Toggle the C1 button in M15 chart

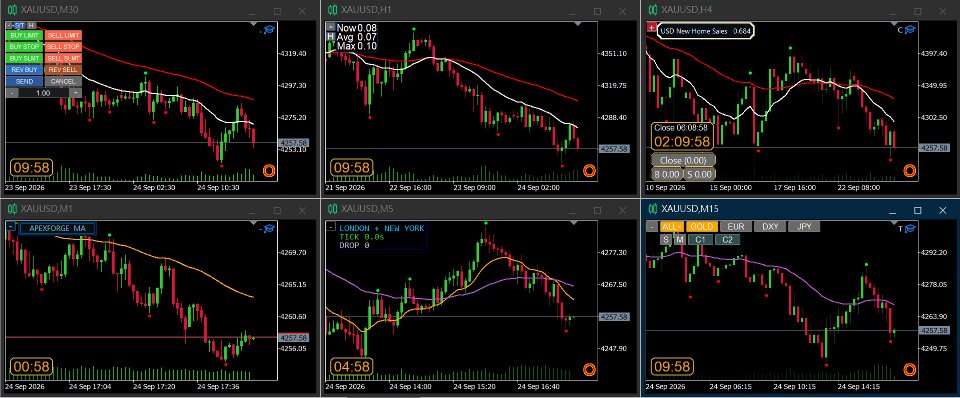coord(700,239)
